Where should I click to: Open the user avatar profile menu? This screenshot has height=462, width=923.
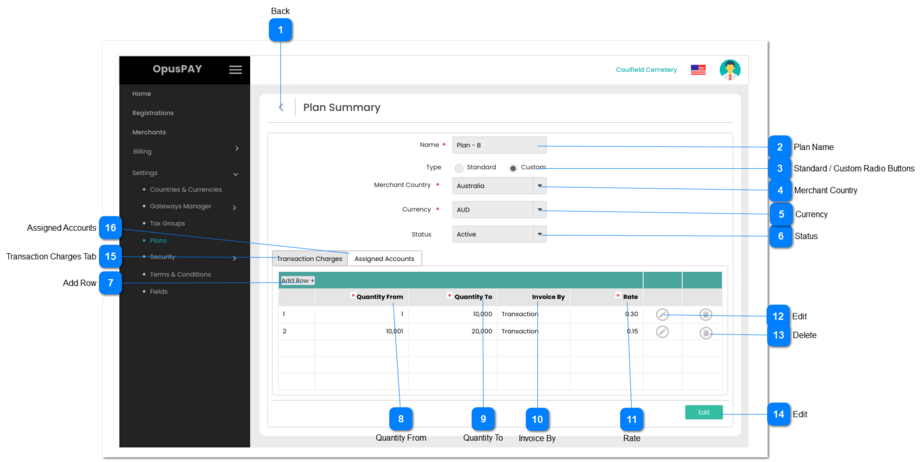pyautogui.click(x=730, y=69)
